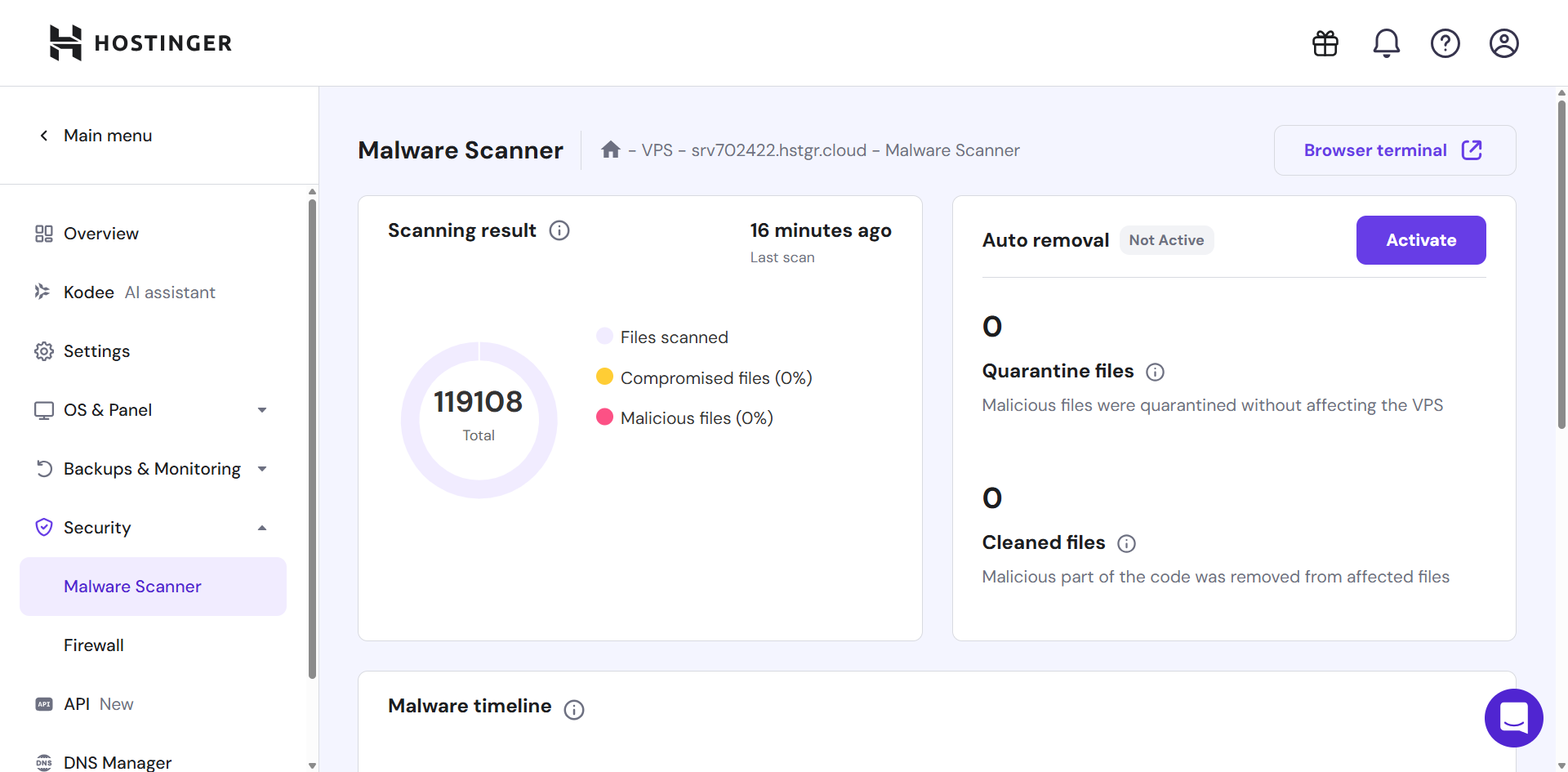Click the Hostinger logo
The width and height of the screenshot is (1568, 772).
pyautogui.click(x=140, y=42)
